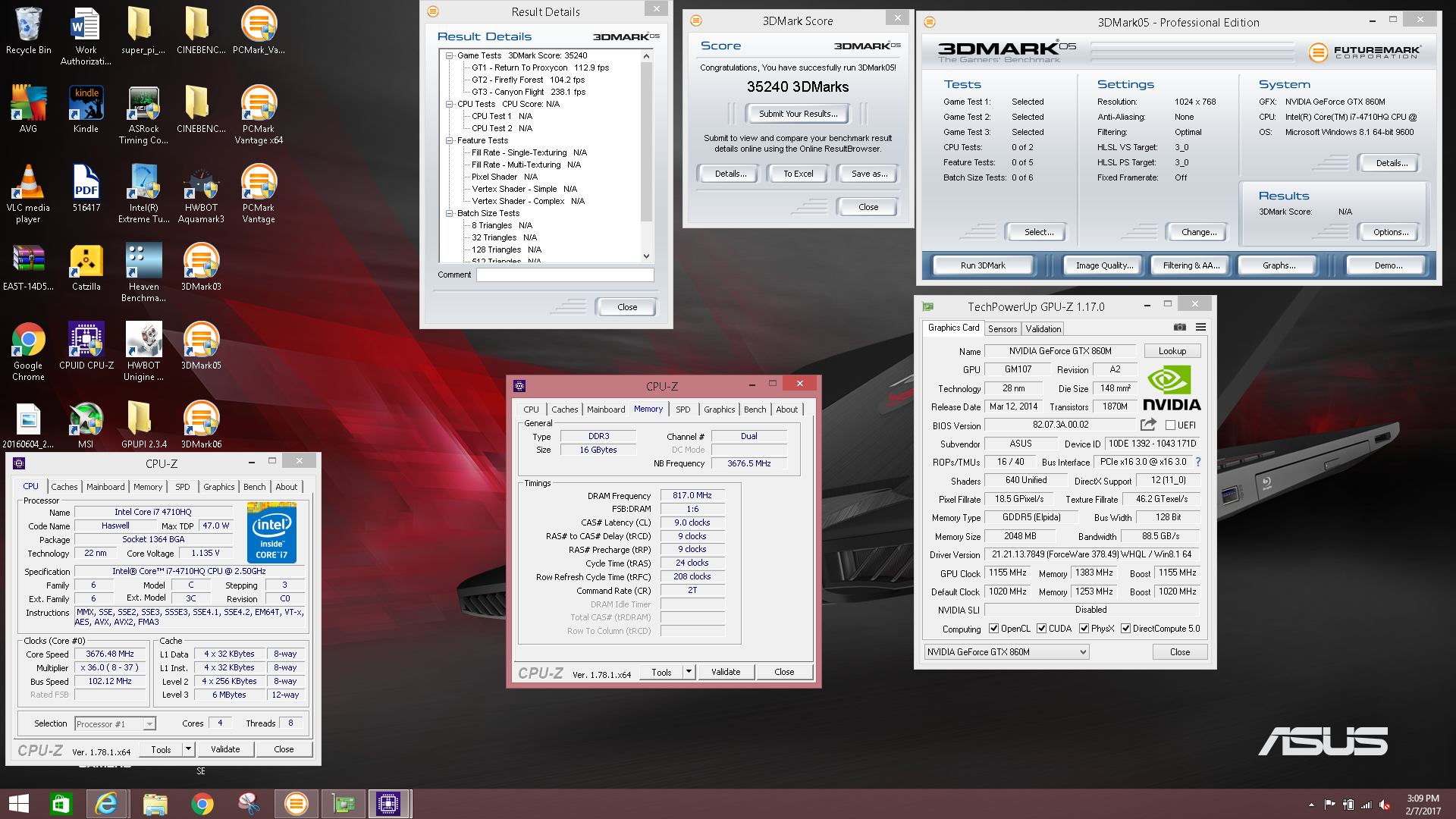This screenshot has width=1456, height=819.
Task: Click the Comment input field
Action: pos(564,275)
